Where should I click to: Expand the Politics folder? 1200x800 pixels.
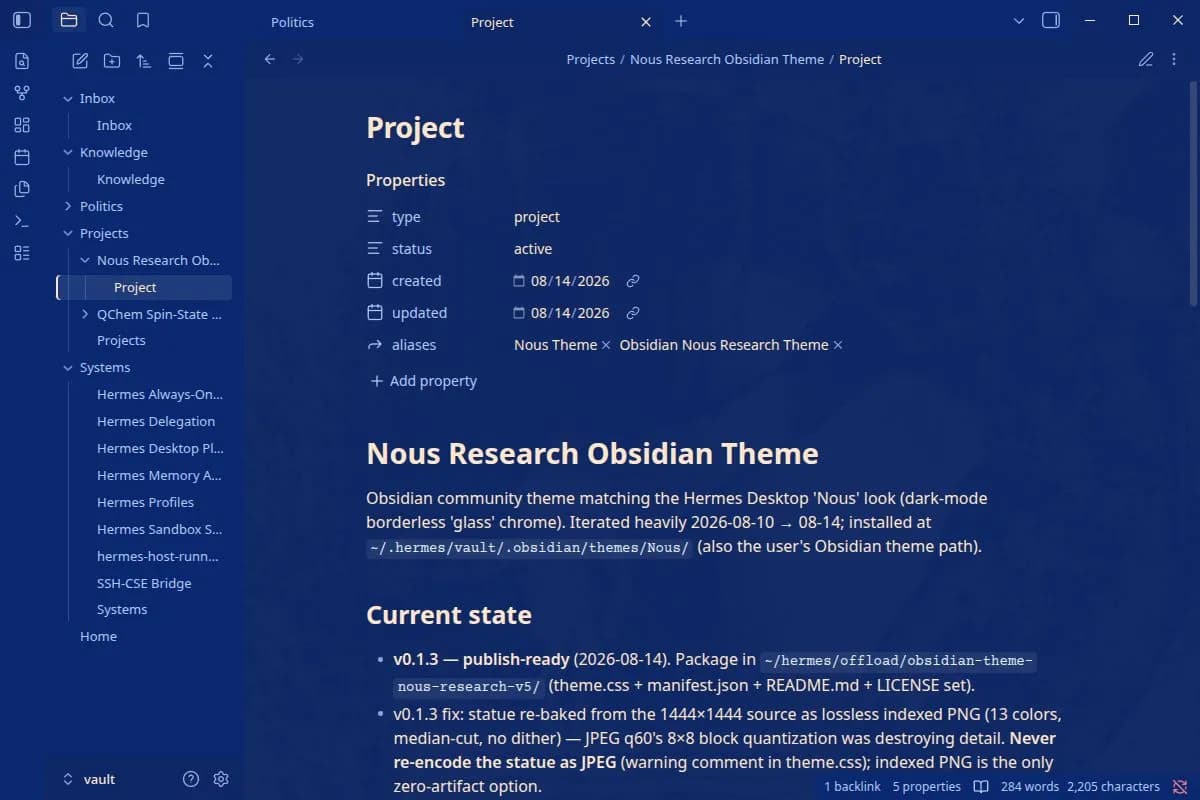click(x=68, y=206)
